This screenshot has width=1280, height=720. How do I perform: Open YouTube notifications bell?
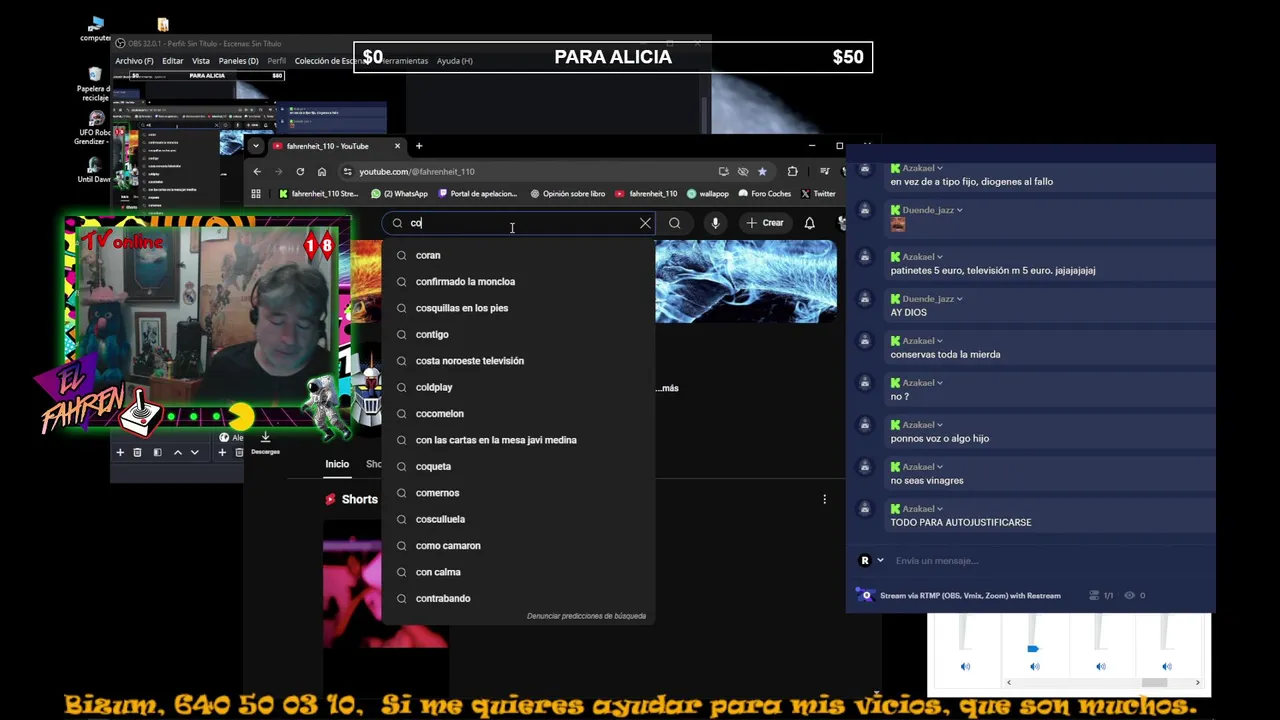tap(810, 223)
